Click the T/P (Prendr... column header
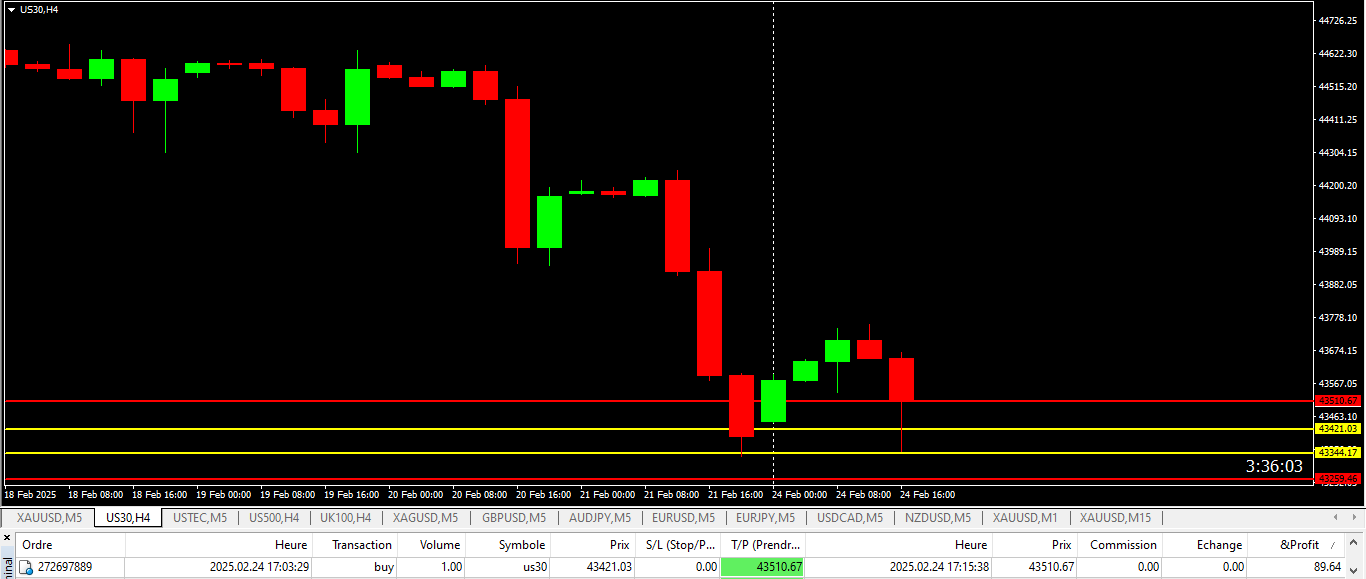The height and width of the screenshot is (579, 1366). (x=763, y=545)
